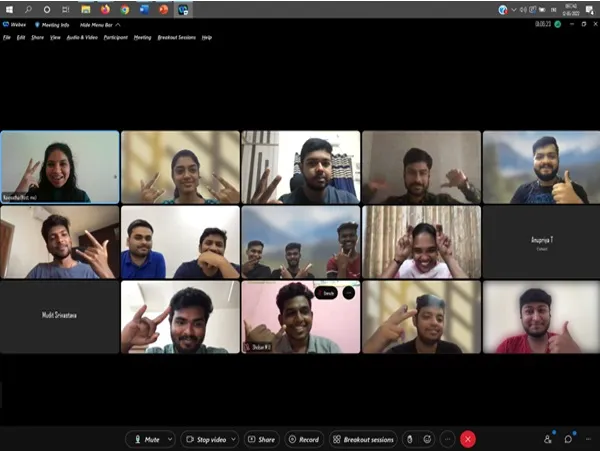Open the Chat panel icon
The height and width of the screenshot is (451, 600).
(x=568, y=439)
